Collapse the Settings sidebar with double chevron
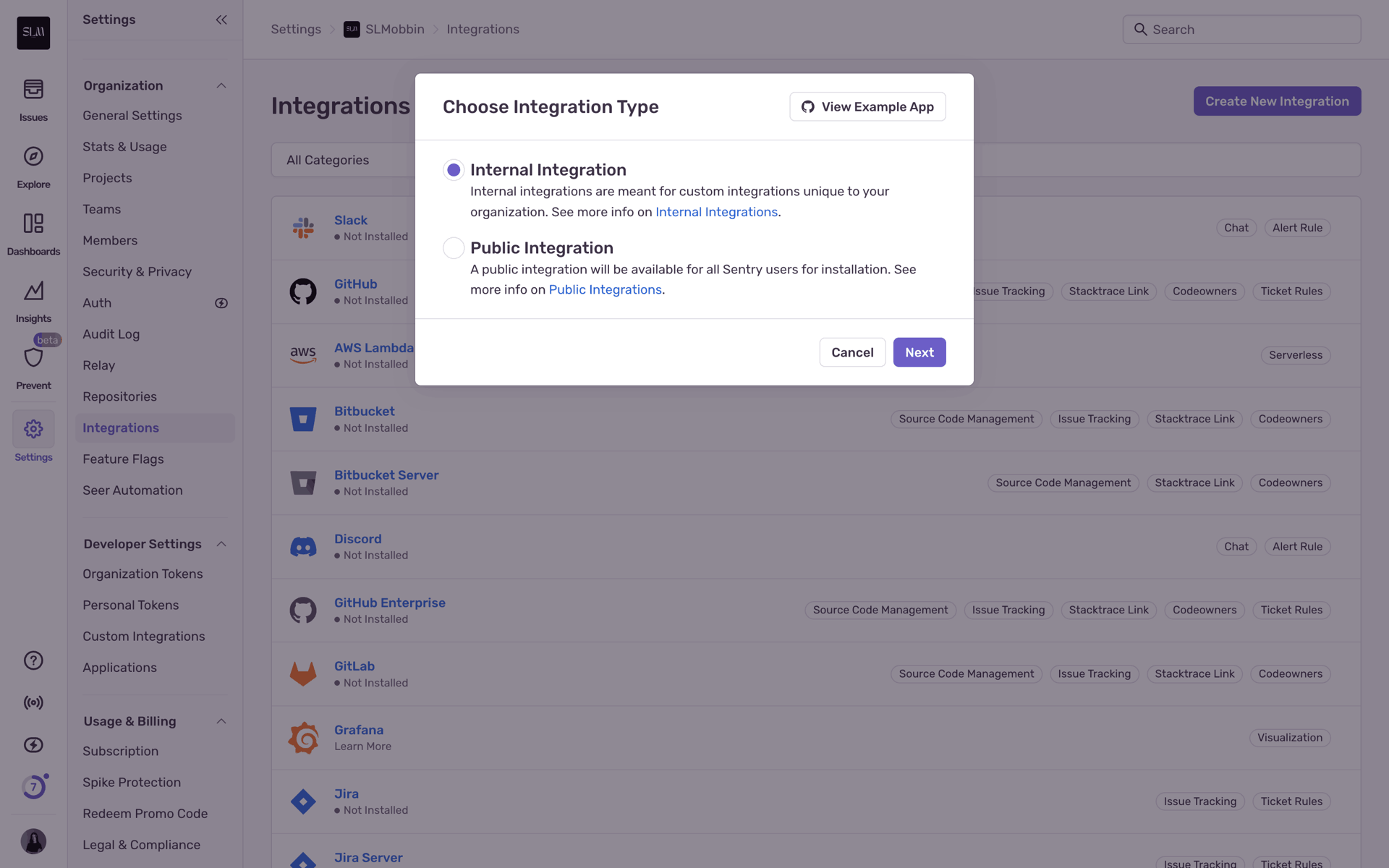The image size is (1389, 868). [x=221, y=20]
